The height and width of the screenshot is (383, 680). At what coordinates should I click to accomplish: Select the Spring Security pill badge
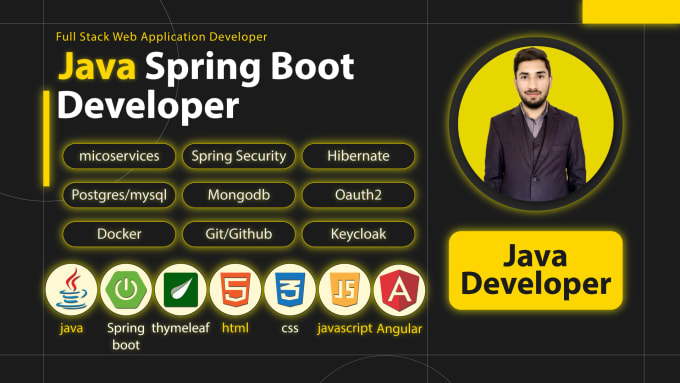click(239, 156)
